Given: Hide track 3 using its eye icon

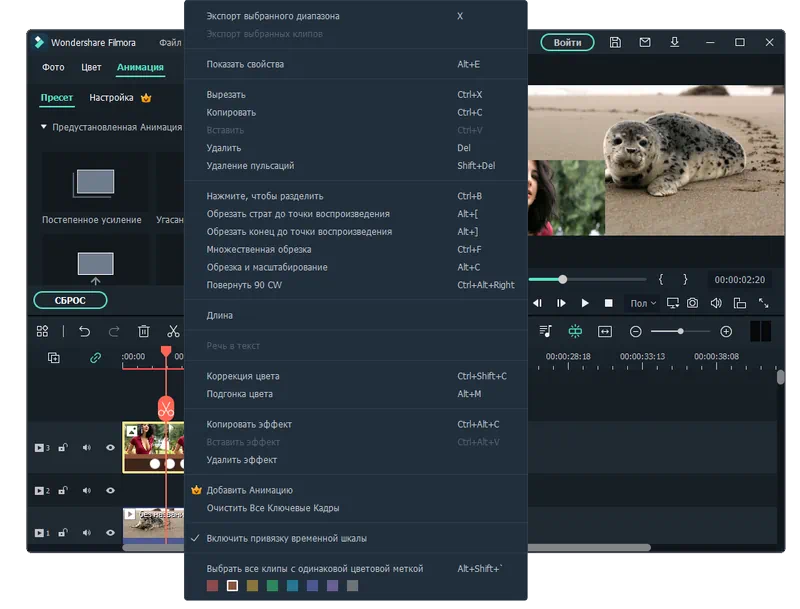Looking at the screenshot, I should click(x=110, y=448).
